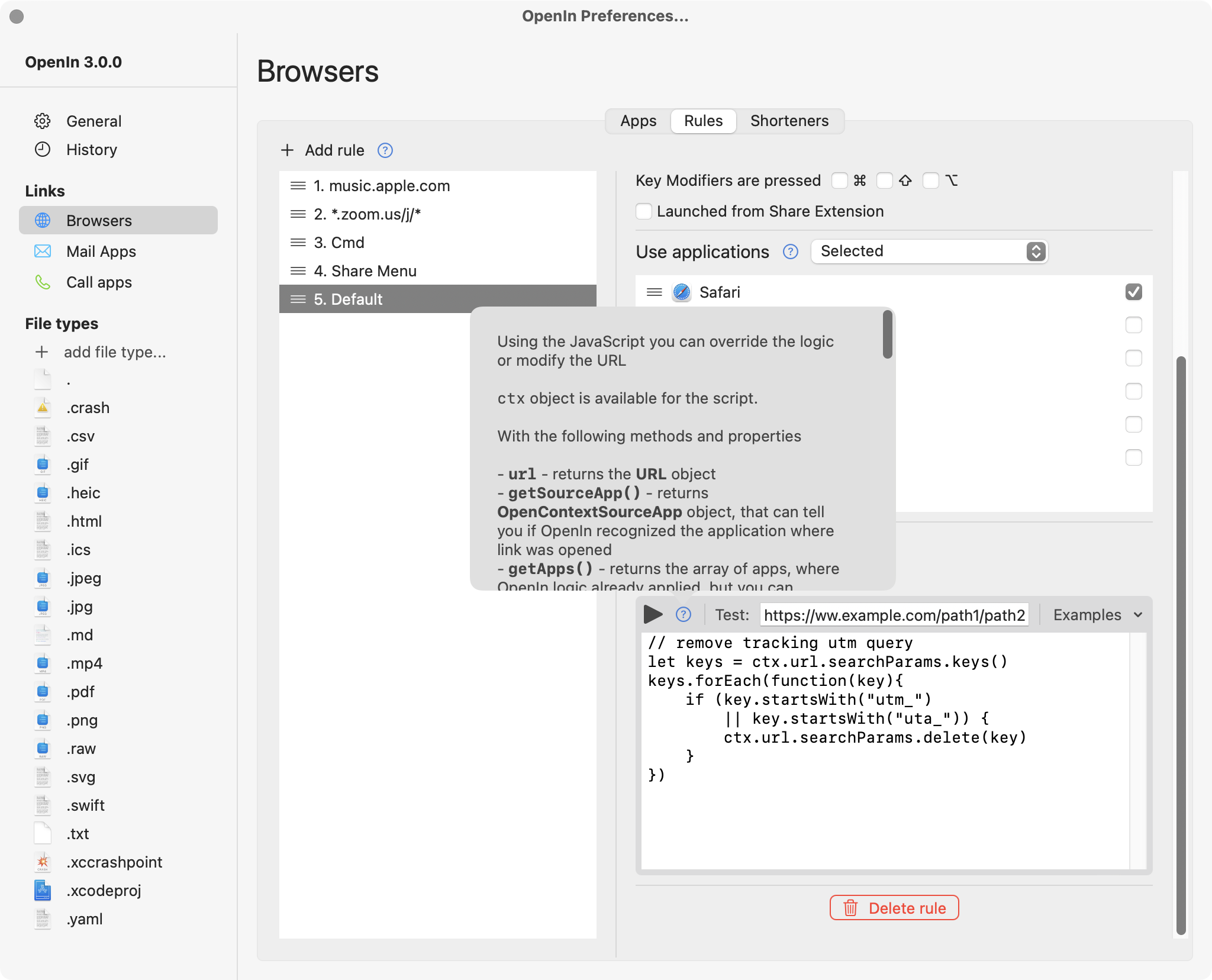Toggle the Shift key modifier checkbox

tap(884, 180)
